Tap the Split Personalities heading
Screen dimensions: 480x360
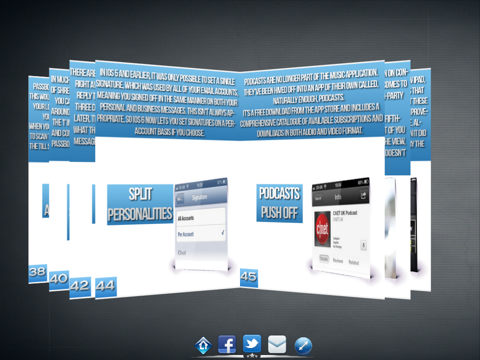point(140,205)
